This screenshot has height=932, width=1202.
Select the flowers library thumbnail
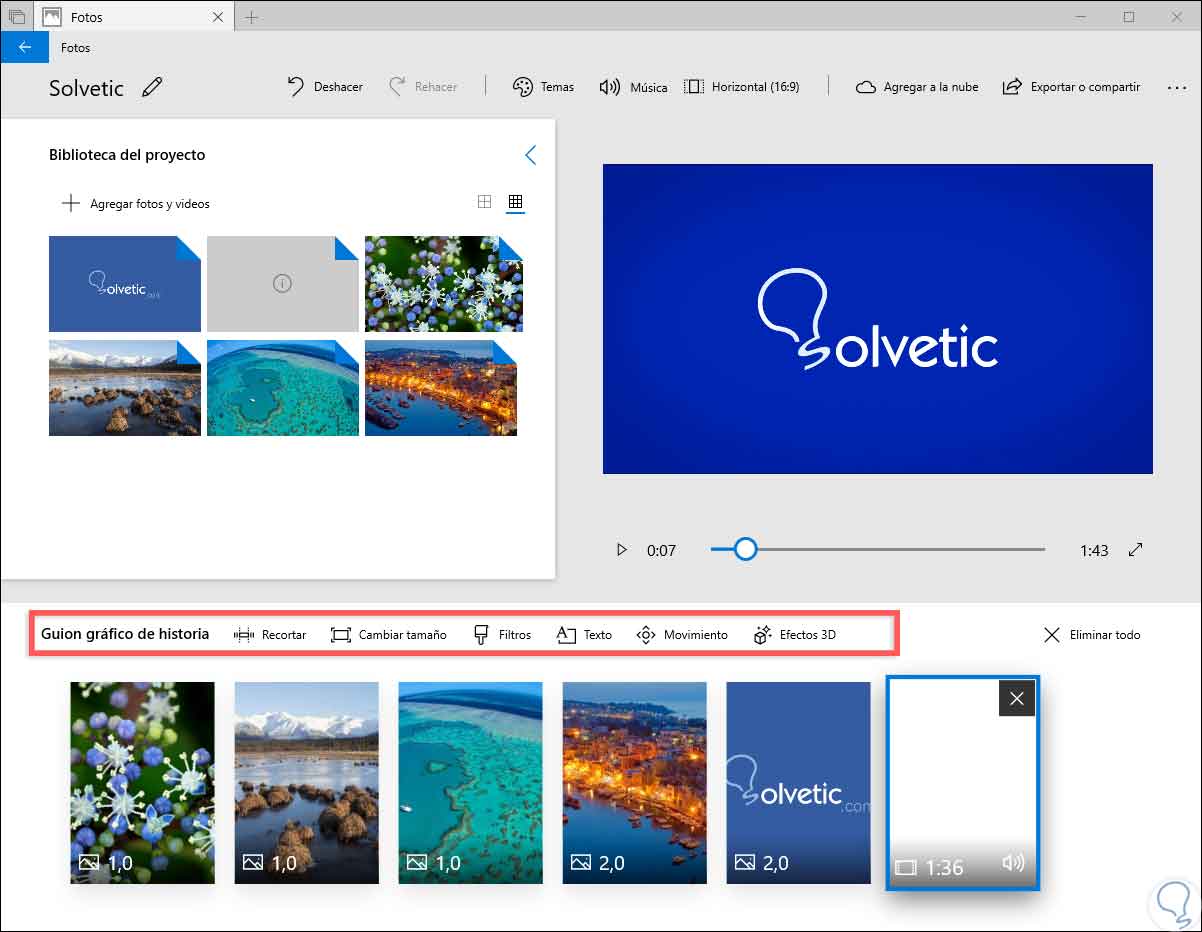(x=444, y=284)
